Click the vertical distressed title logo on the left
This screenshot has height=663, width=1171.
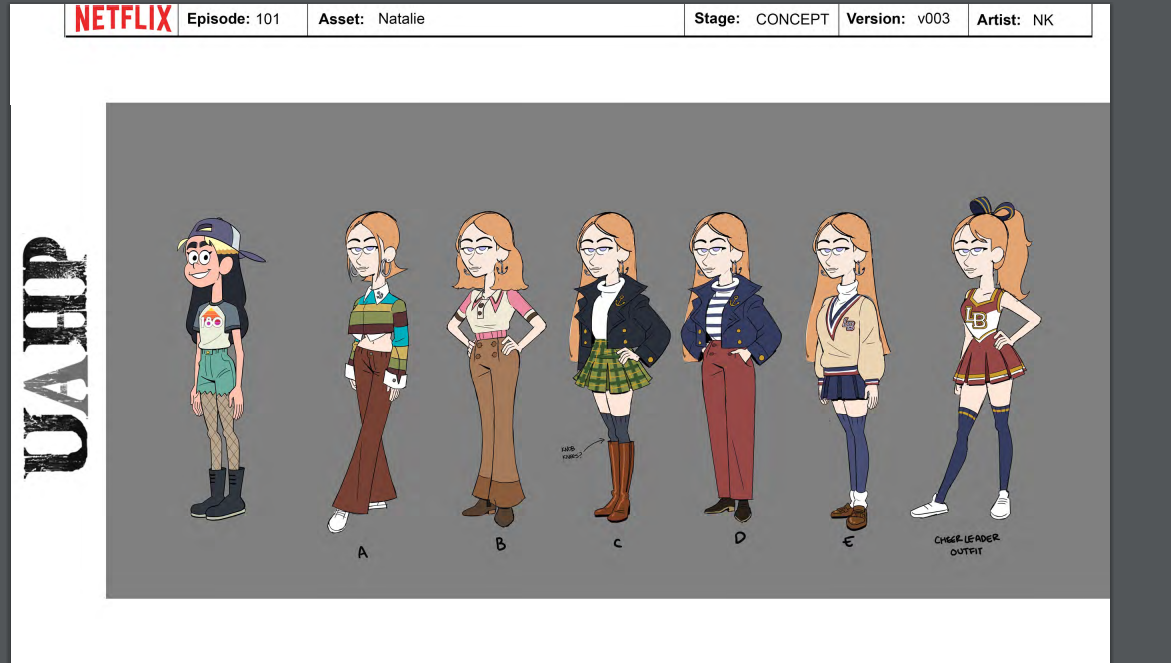click(55, 357)
